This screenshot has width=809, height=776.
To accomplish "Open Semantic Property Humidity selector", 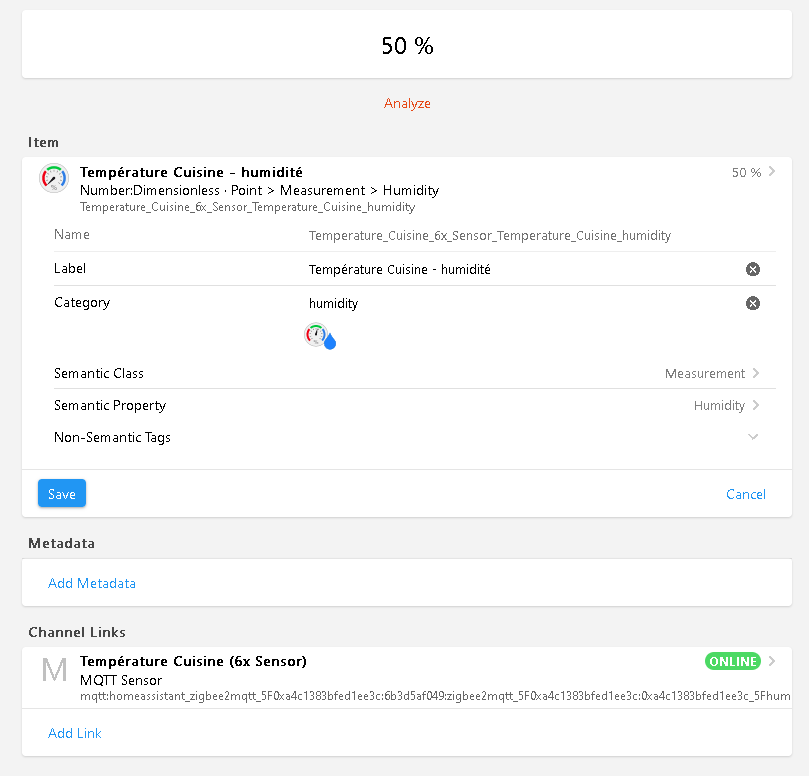I will (x=726, y=405).
